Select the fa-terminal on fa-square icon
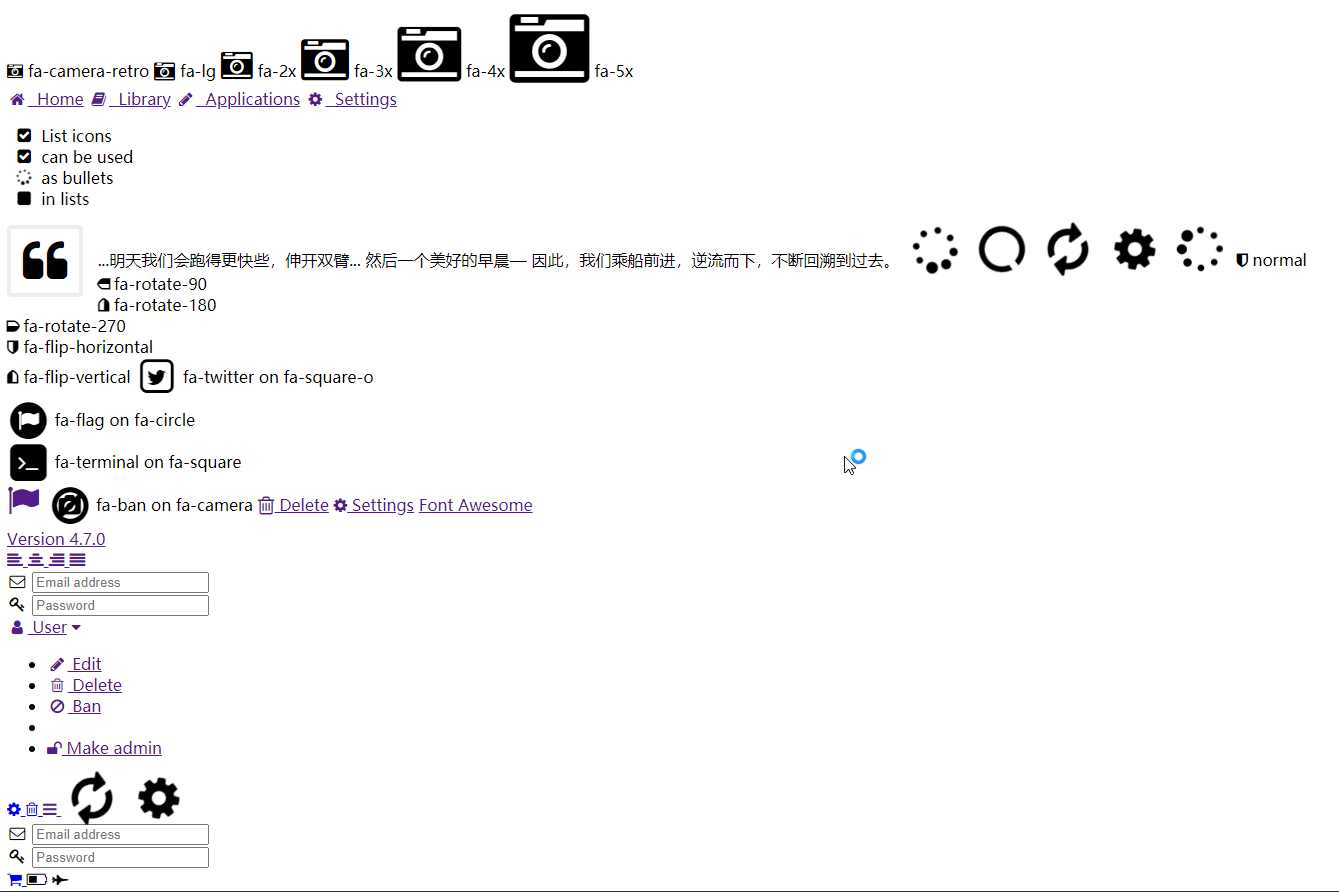The width and height of the screenshot is (1339, 892). [28, 462]
